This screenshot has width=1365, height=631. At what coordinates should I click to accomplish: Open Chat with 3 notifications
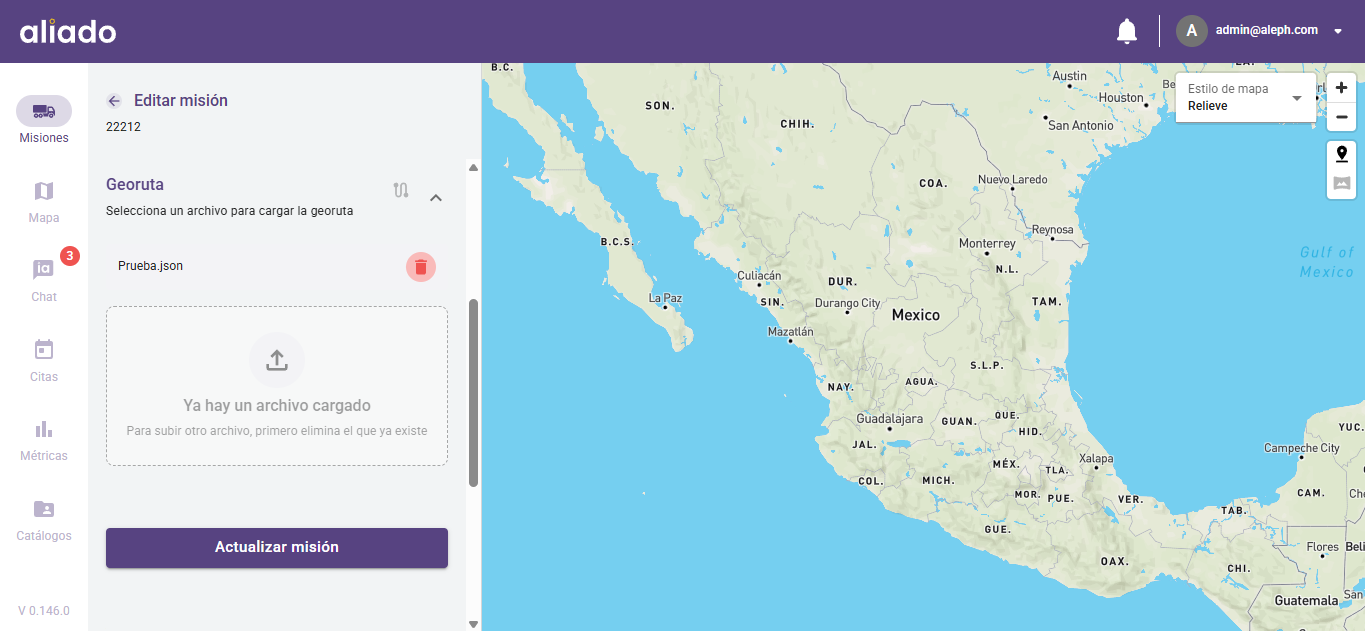pos(44,279)
